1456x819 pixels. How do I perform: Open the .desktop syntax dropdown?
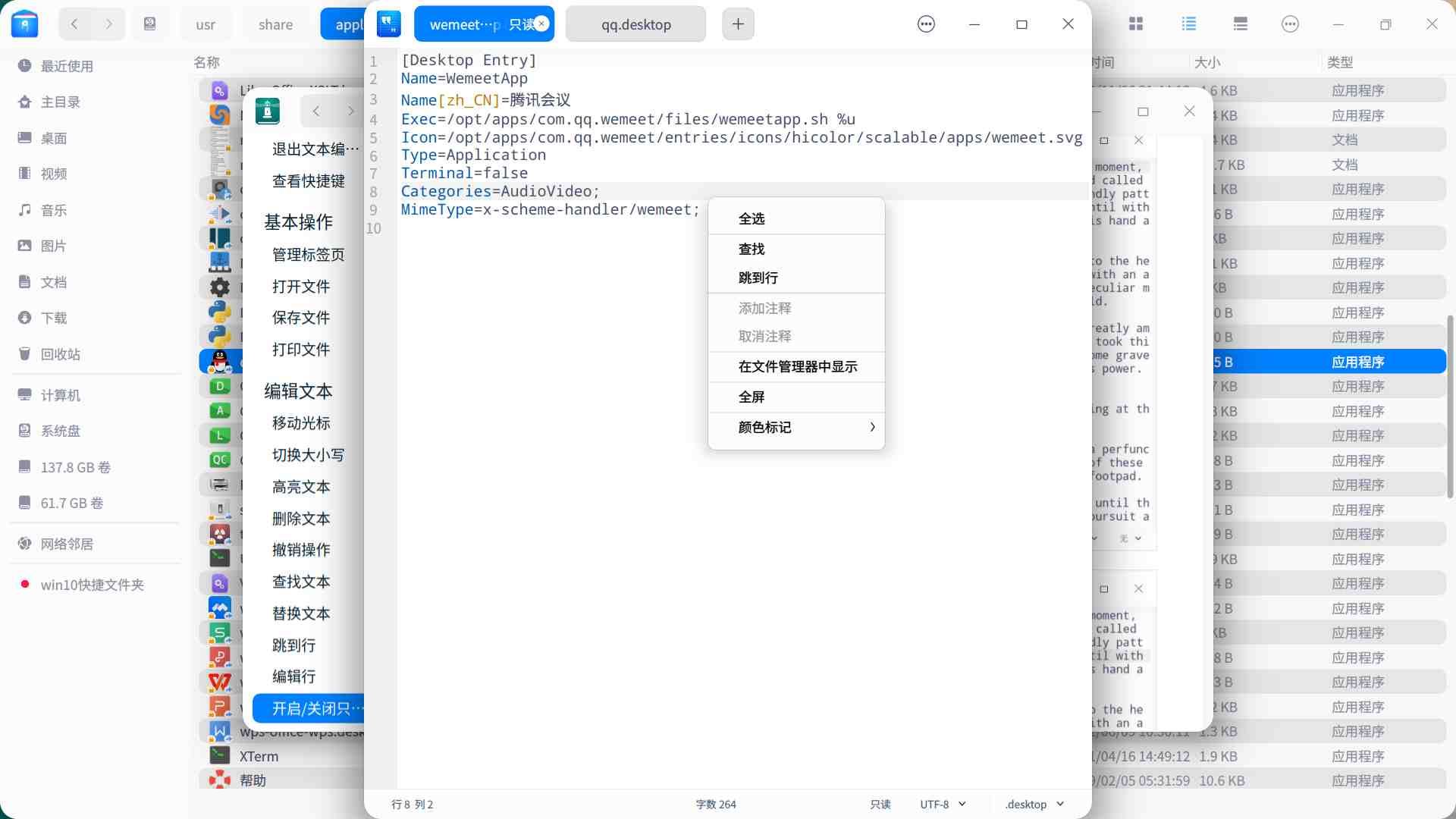coord(1034,804)
